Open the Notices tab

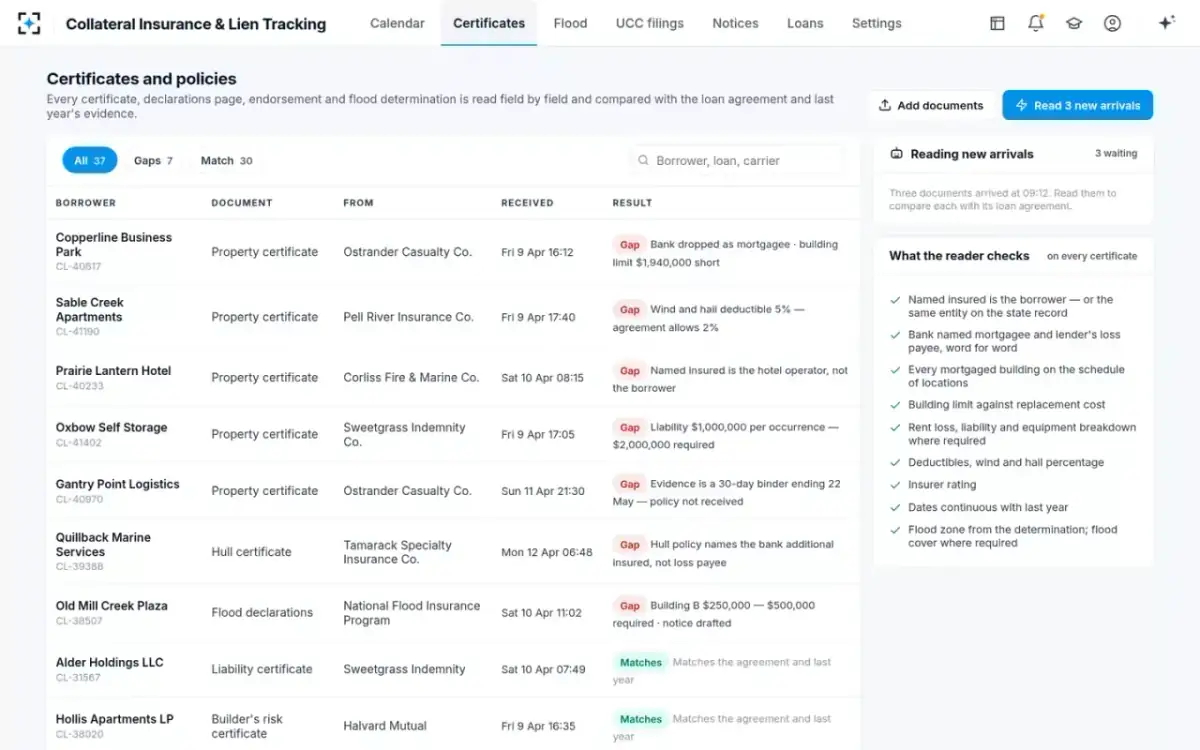pyautogui.click(x=735, y=23)
